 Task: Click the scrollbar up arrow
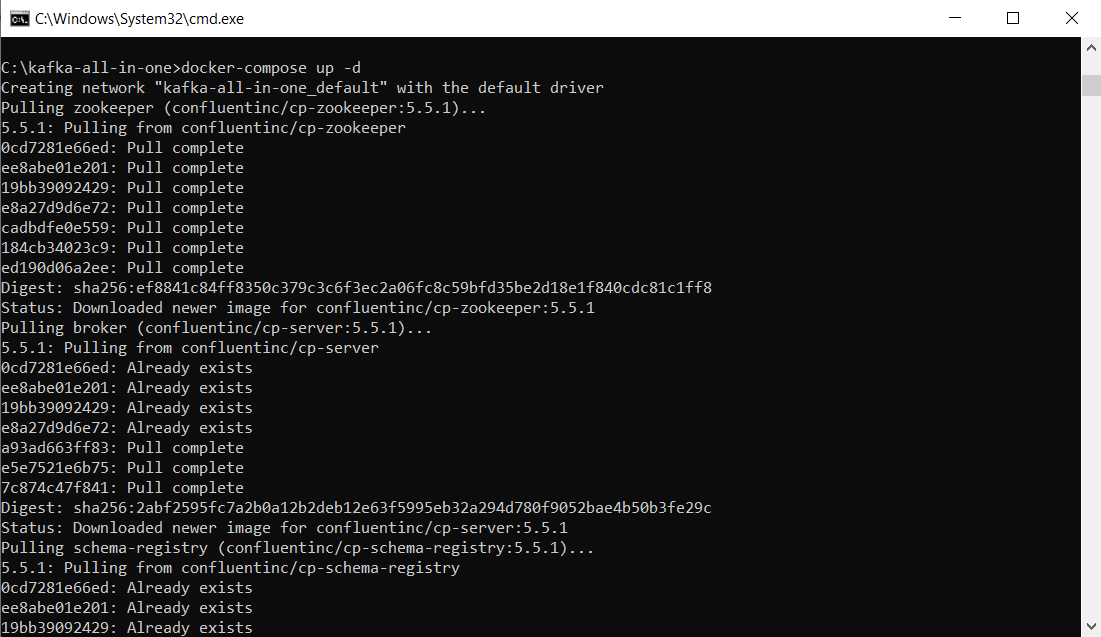[x=1090, y=48]
